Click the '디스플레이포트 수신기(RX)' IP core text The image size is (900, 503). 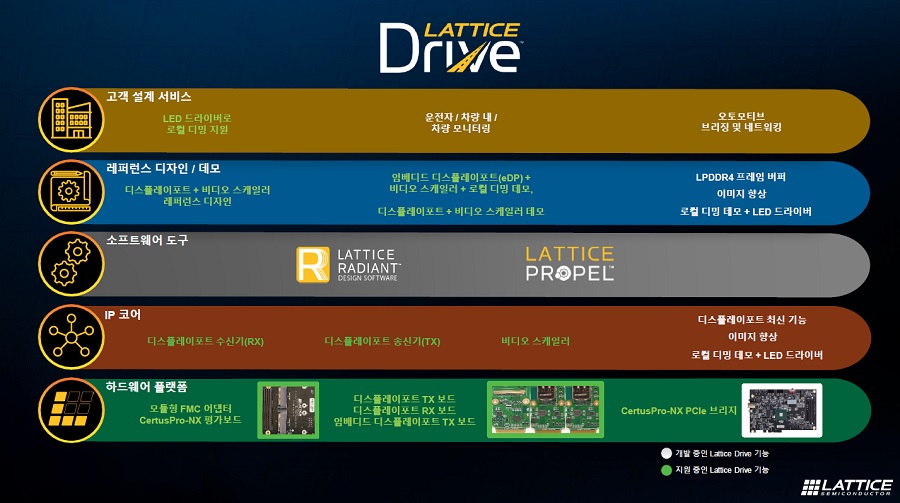pyautogui.click(x=205, y=341)
